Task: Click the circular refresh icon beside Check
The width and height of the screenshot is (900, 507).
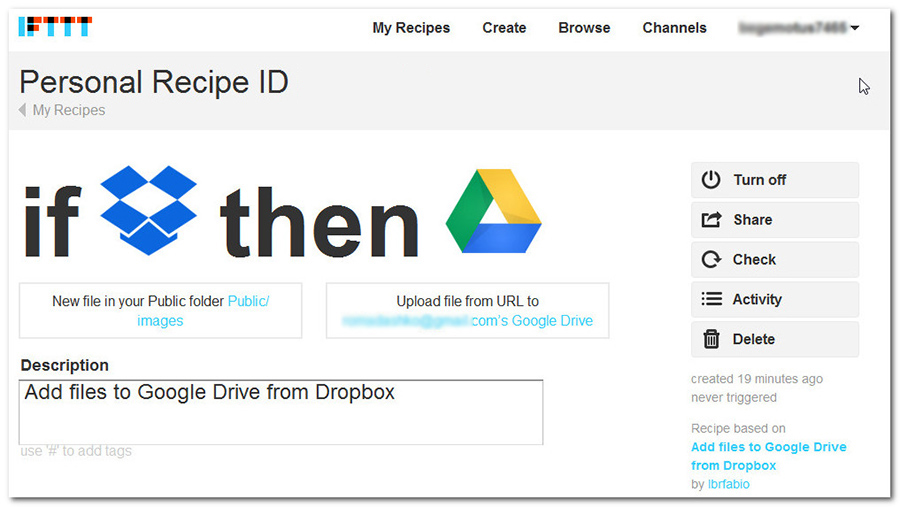Action: 711,260
